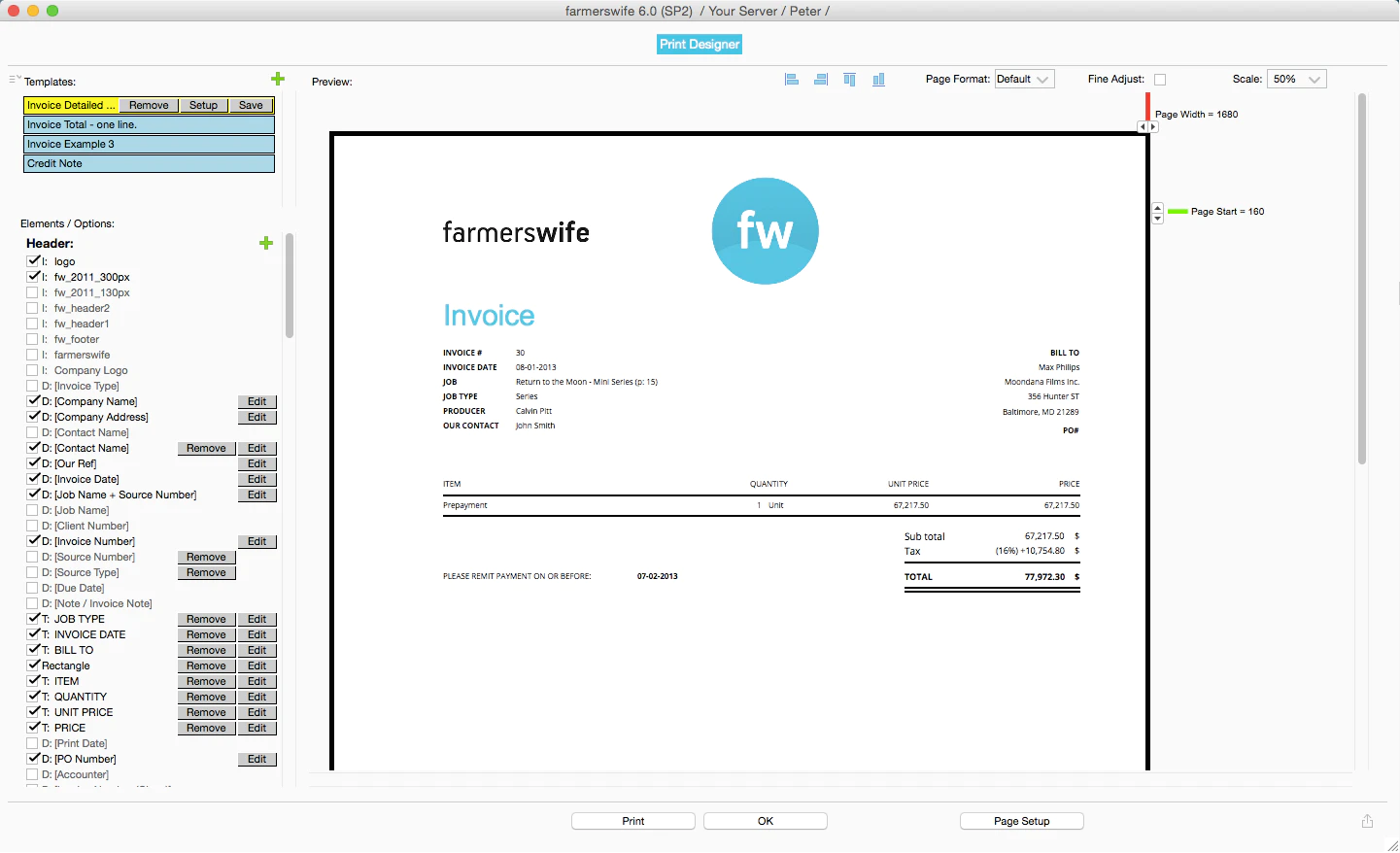Viewport: 1400px width, 853px height.
Task: Enable the Fine Adjust checkbox
Action: click(x=1160, y=80)
